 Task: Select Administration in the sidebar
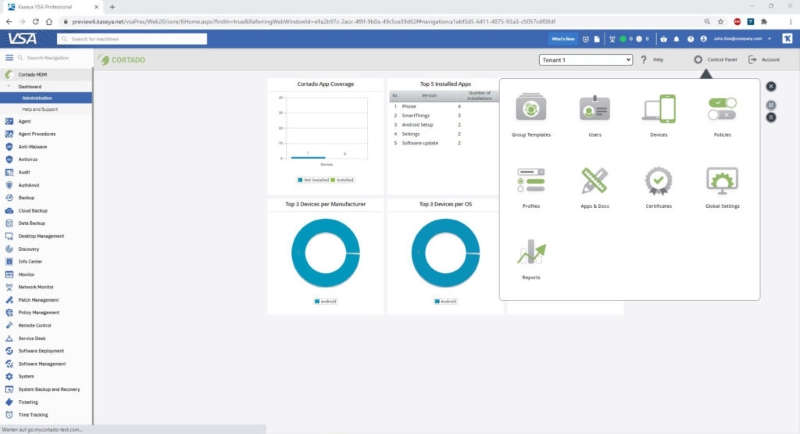coord(46,98)
